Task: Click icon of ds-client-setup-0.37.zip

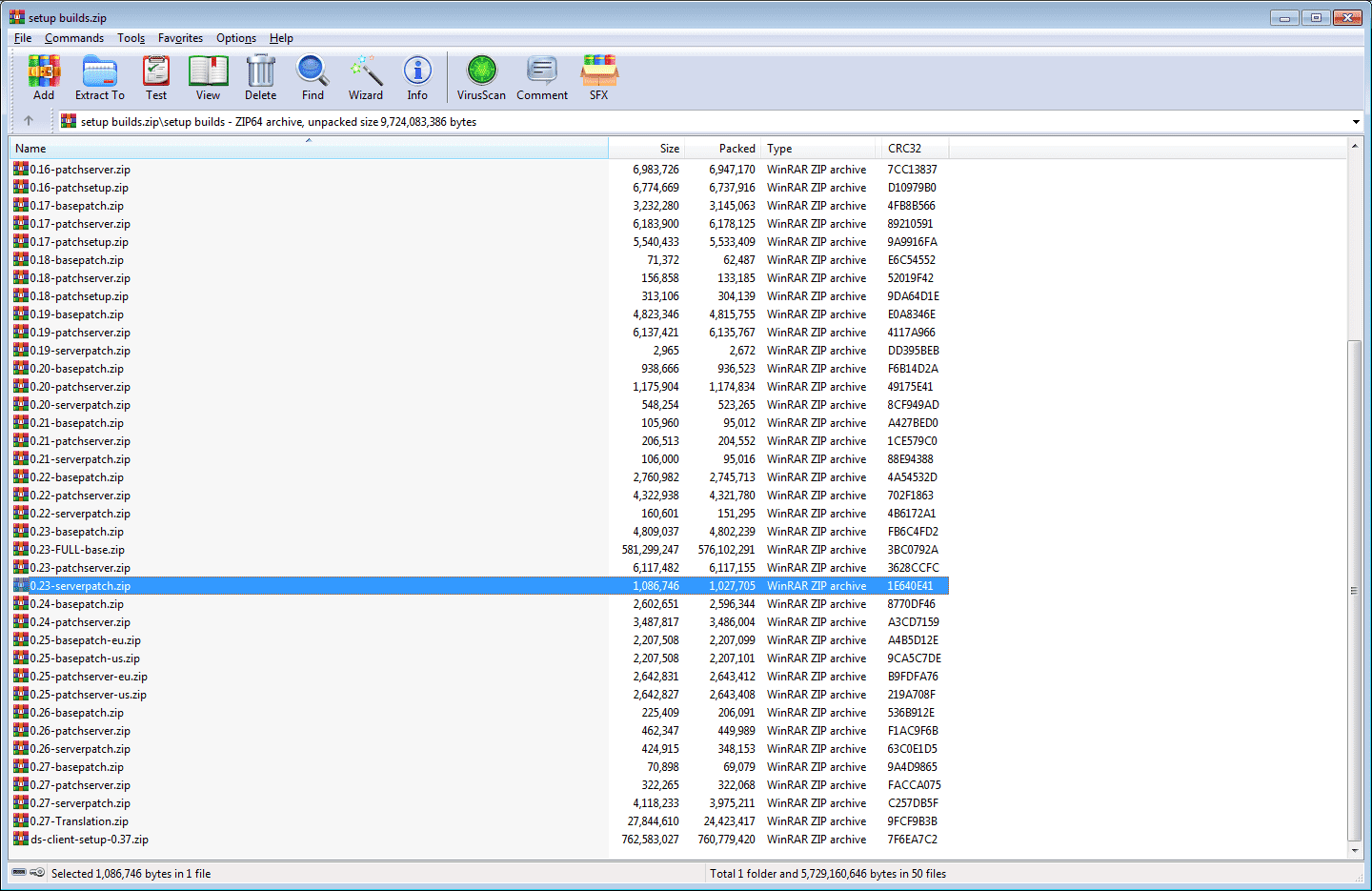Action: [21, 839]
